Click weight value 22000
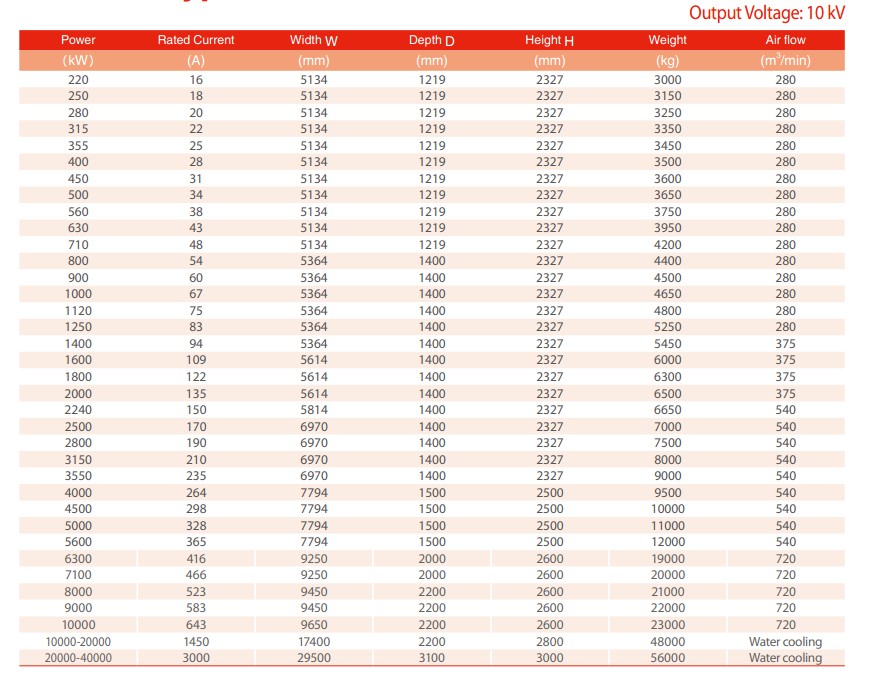Image resolution: width=870 pixels, height=696 pixels. [667, 608]
